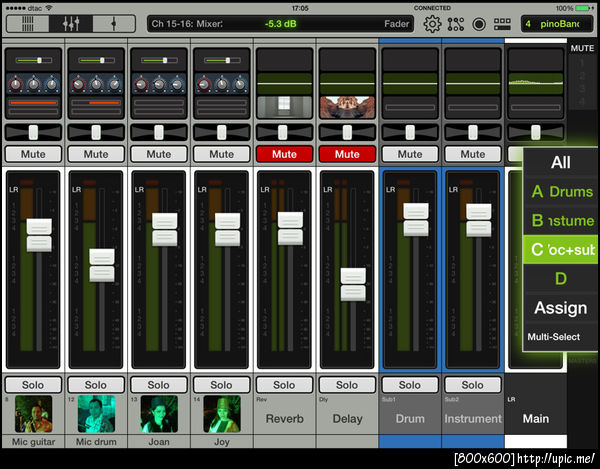Screen dimensions: 600x469
Task: Solo the Mic drum channel
Action: [96, 385]
